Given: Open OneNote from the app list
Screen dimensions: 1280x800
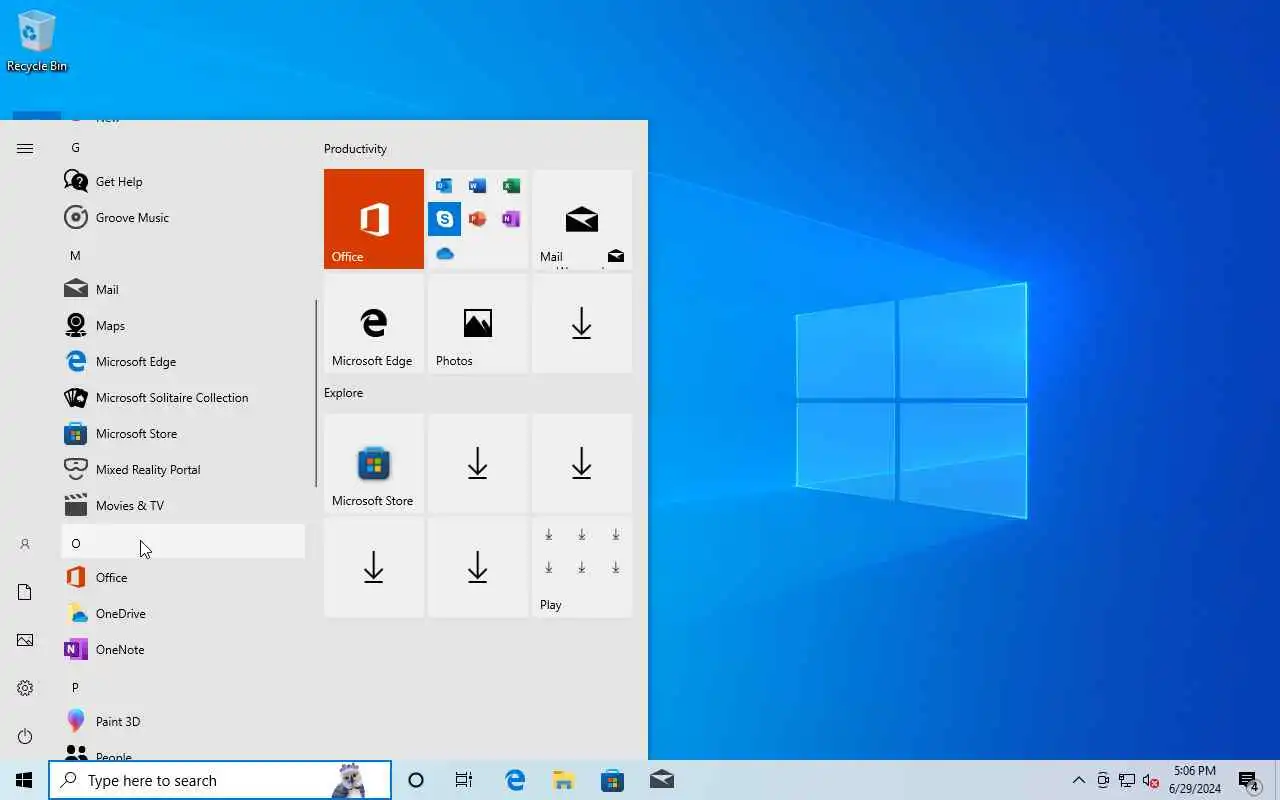Looking at the screenshot, I should (183, 649).
